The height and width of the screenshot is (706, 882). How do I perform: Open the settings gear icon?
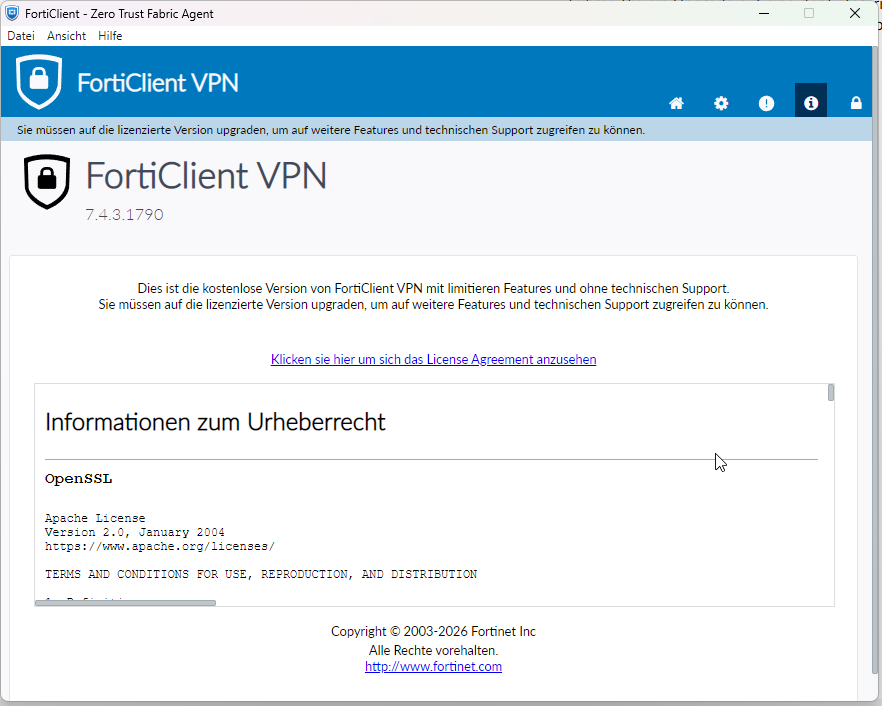(x=721, y=103)
